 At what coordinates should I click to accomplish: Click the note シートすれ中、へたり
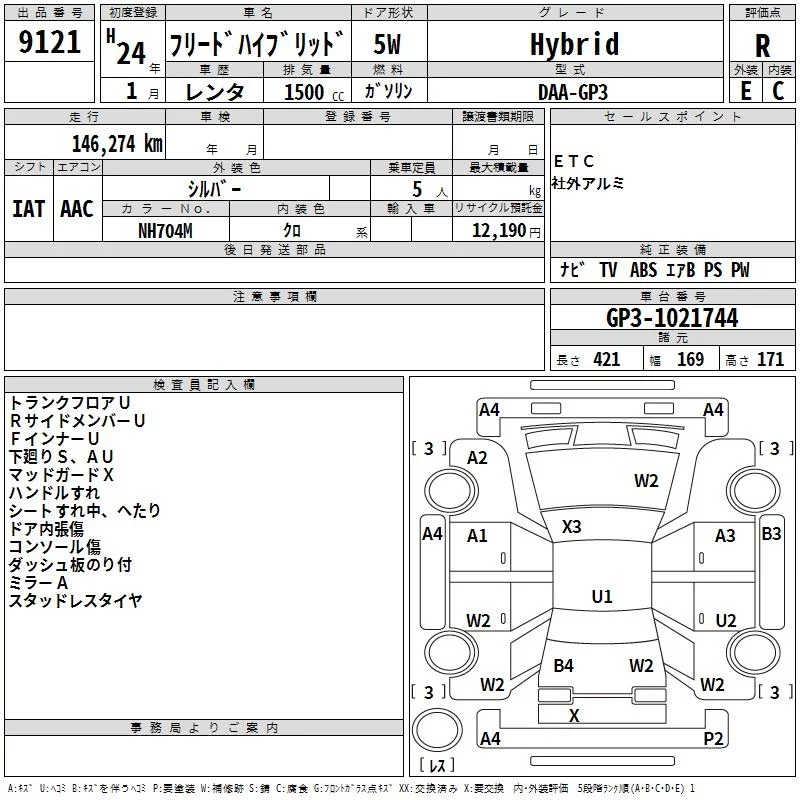pyautogui.click(x=85, y=511)
